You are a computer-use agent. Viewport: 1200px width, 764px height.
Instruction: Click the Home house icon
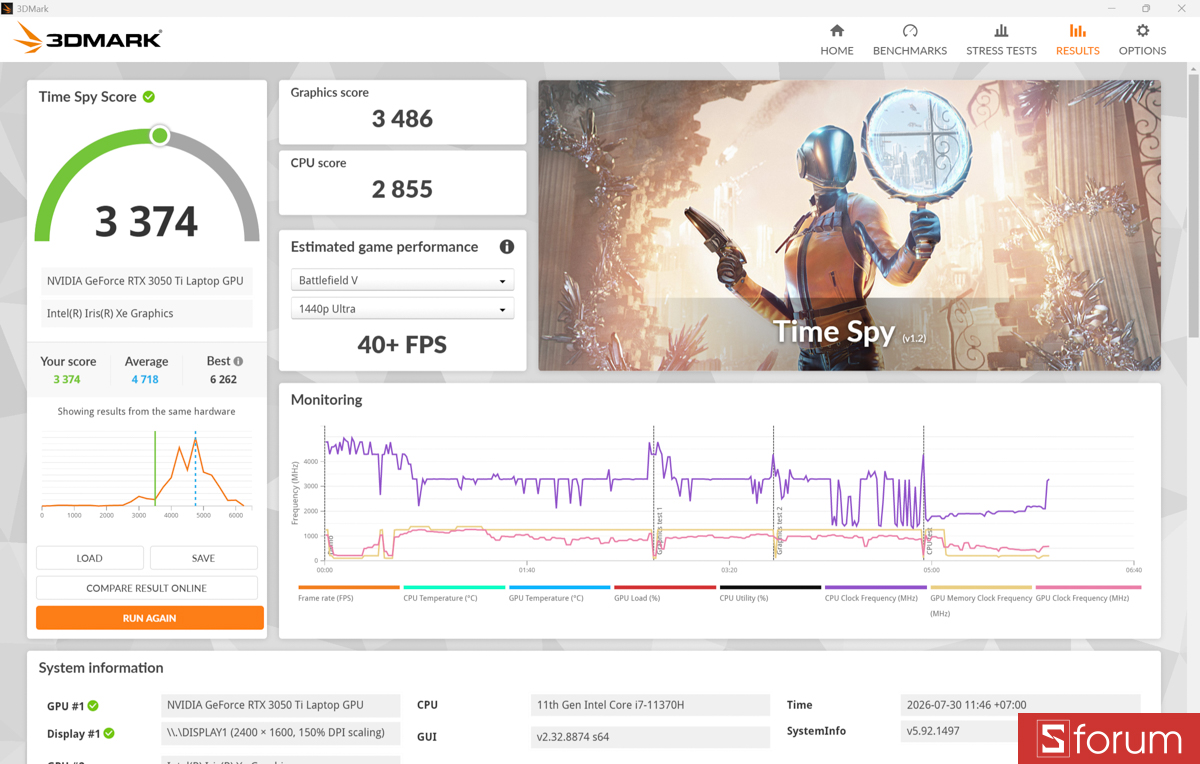pos(837,31)
